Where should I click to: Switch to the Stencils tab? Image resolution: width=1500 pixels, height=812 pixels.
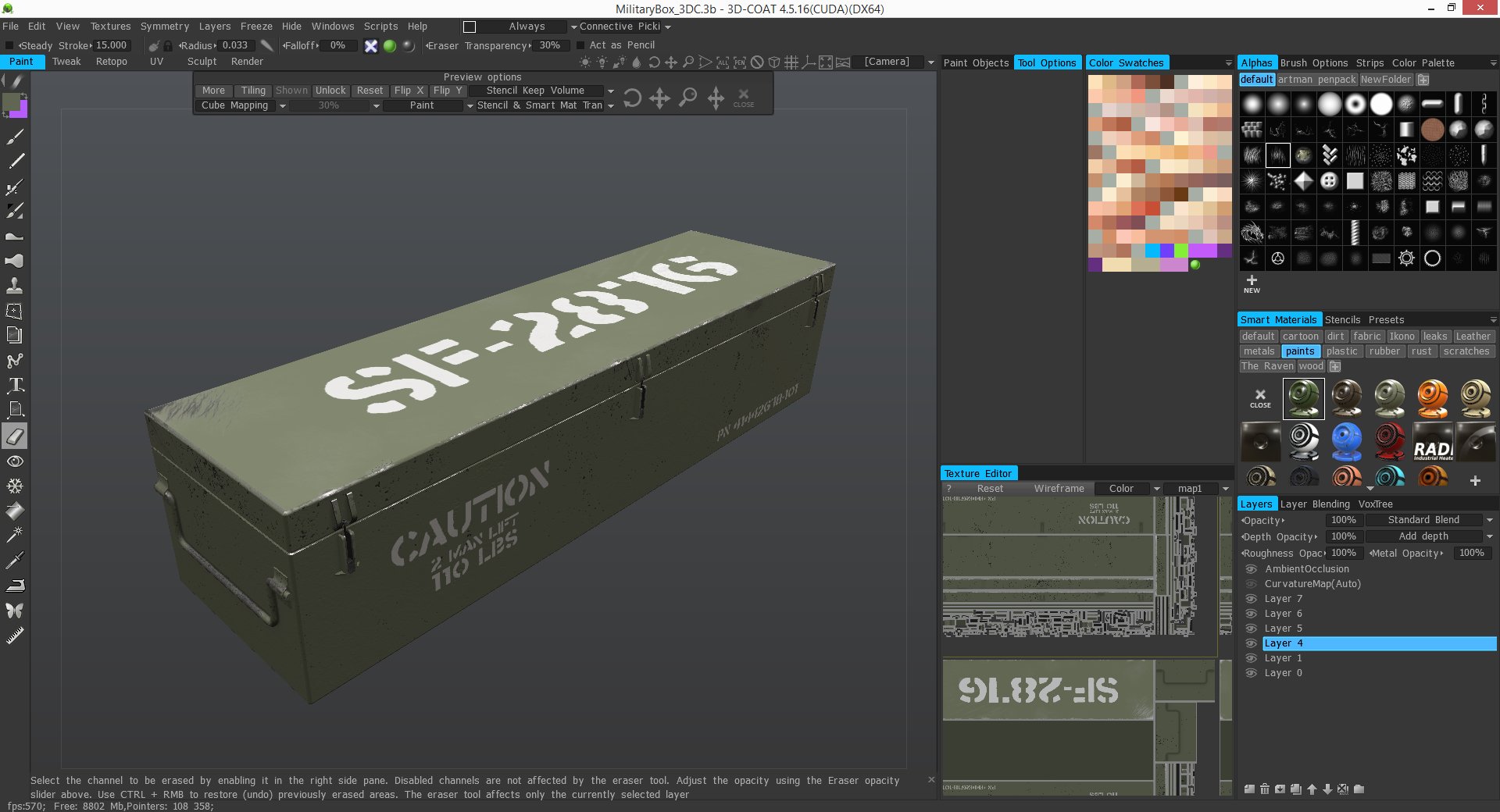[x=1342, y=319]
